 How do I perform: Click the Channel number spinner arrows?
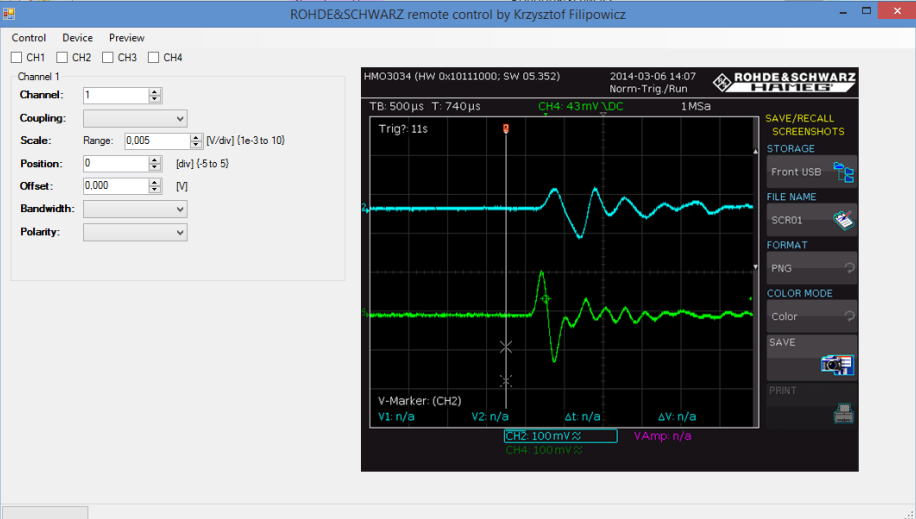click(155, 95)
